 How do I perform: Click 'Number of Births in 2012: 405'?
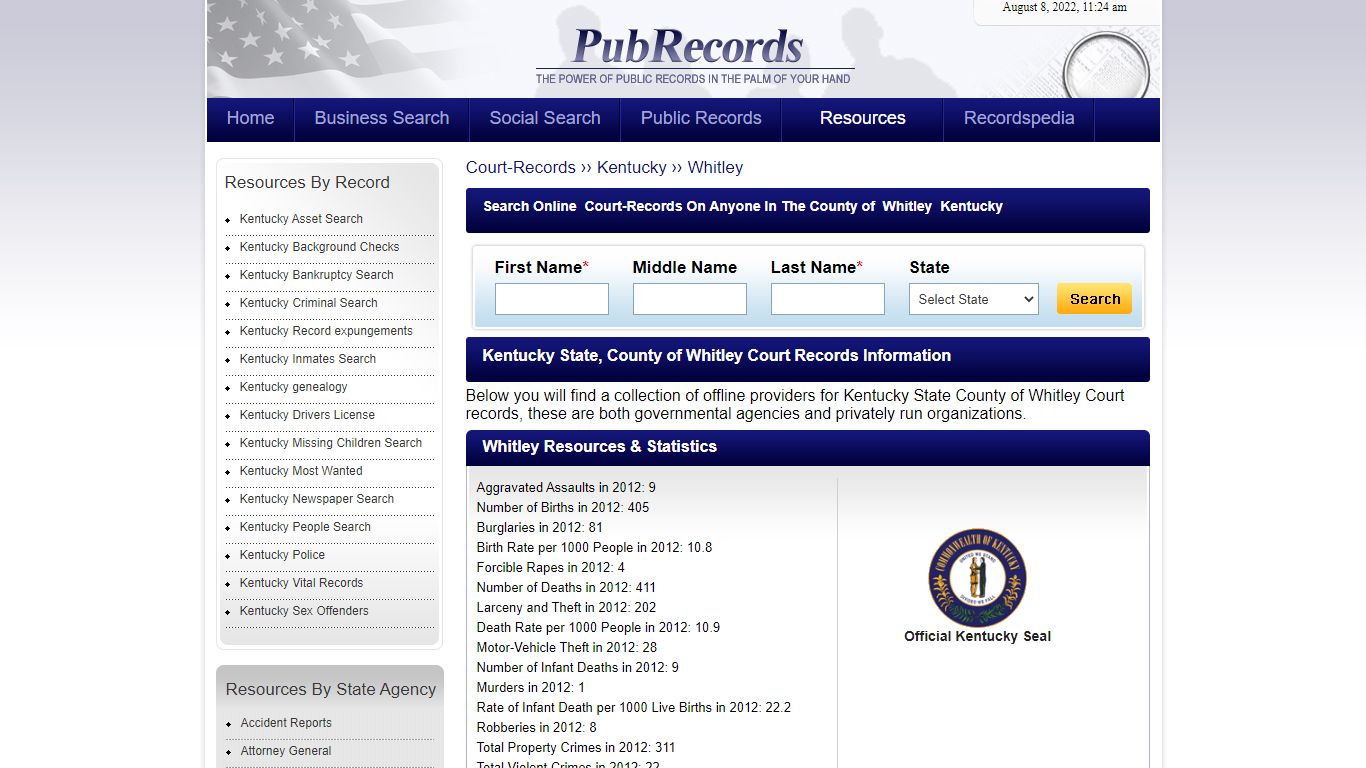pyautogui.click(x=563, y=508)
